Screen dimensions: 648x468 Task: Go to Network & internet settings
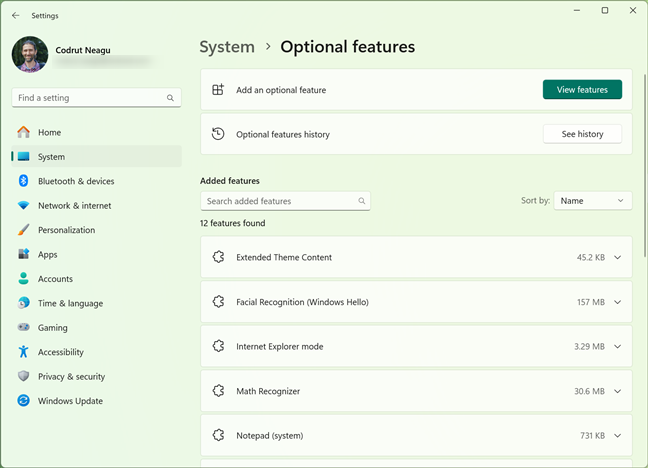(96, 205)
